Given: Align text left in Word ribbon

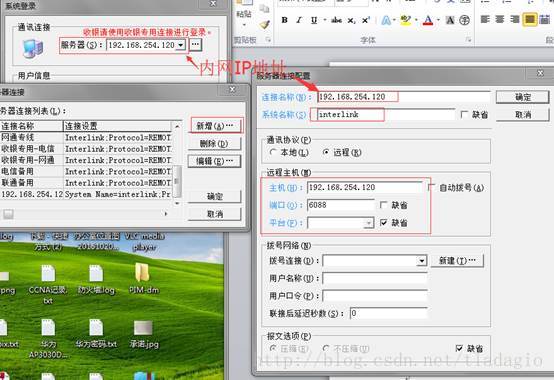Looking at the screenshot, I should tap(485, 19).
